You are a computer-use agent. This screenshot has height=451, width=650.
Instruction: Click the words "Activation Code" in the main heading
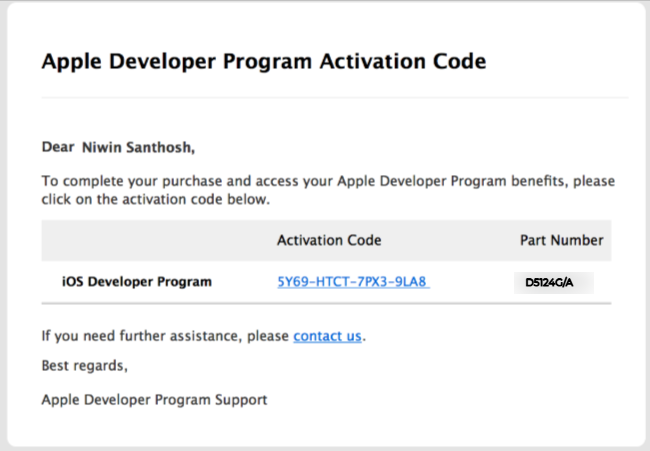[x=405, y=62]
